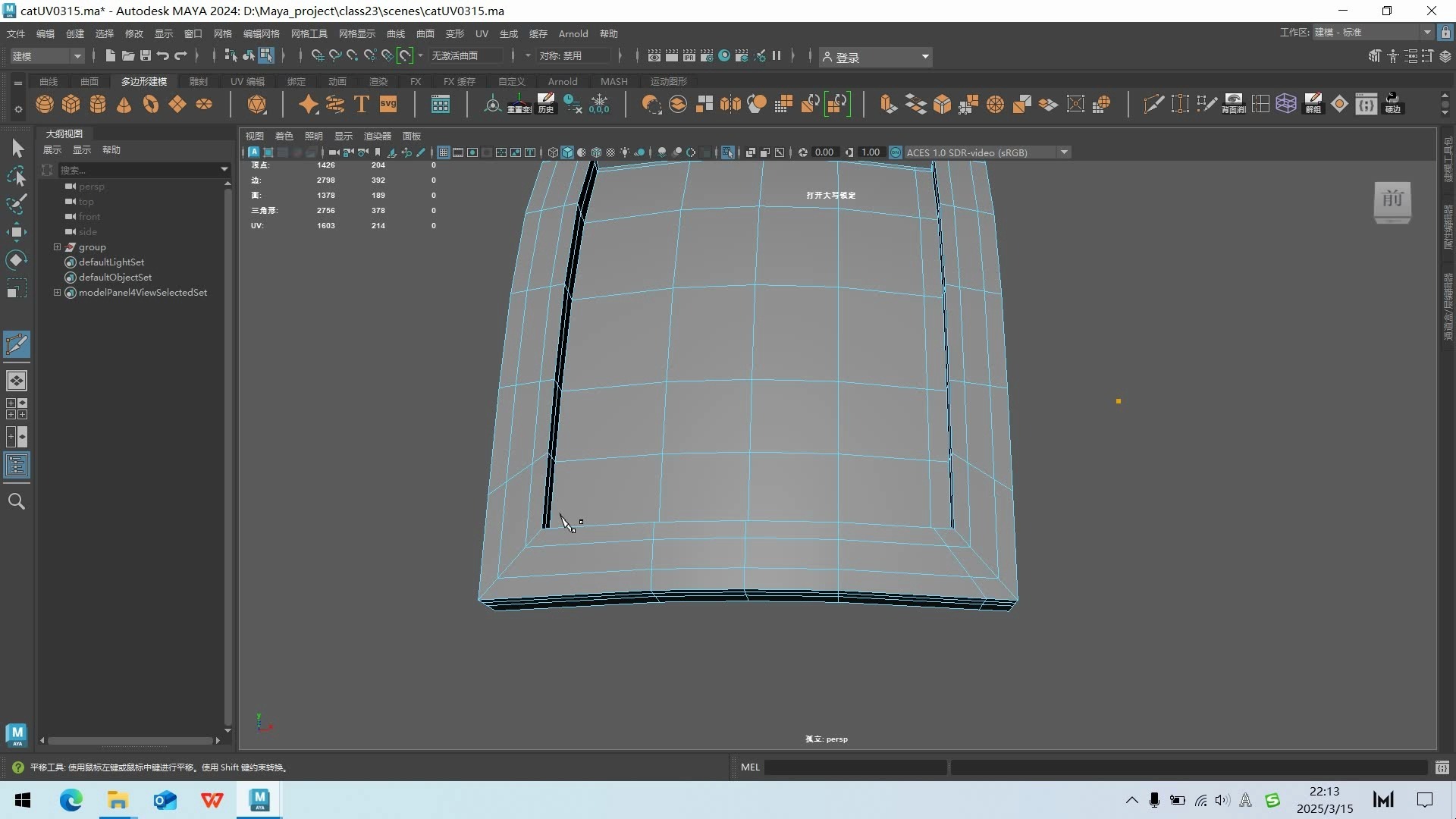Open the 无激活曲面 live surface field dropdown
The width and height of the screenshot is (1456, 819).
click(x=466, y=56)
